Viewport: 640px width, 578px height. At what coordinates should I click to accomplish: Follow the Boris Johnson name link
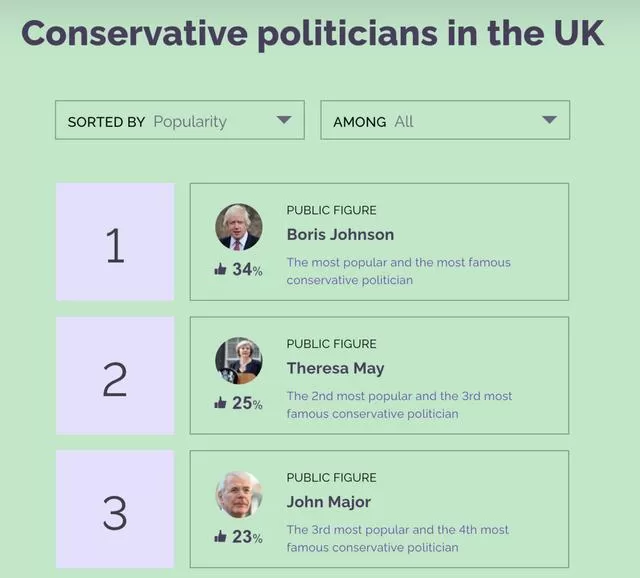coord(340,235)
